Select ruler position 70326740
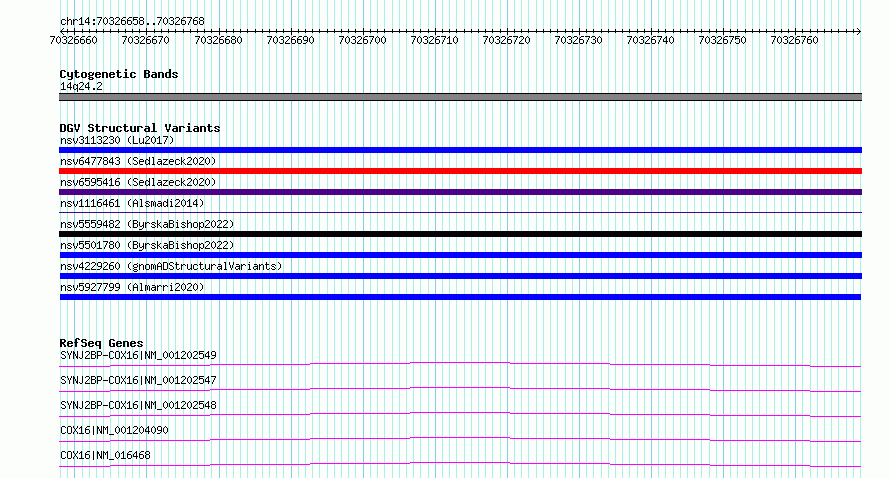This screenshot has height=478, width=890. click(650, 40)
